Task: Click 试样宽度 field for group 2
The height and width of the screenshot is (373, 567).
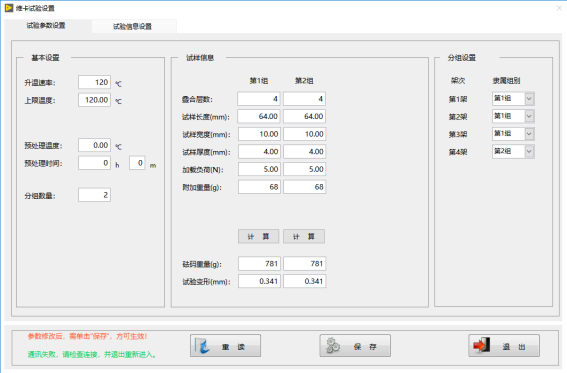Action: click(x=304, y=134)
